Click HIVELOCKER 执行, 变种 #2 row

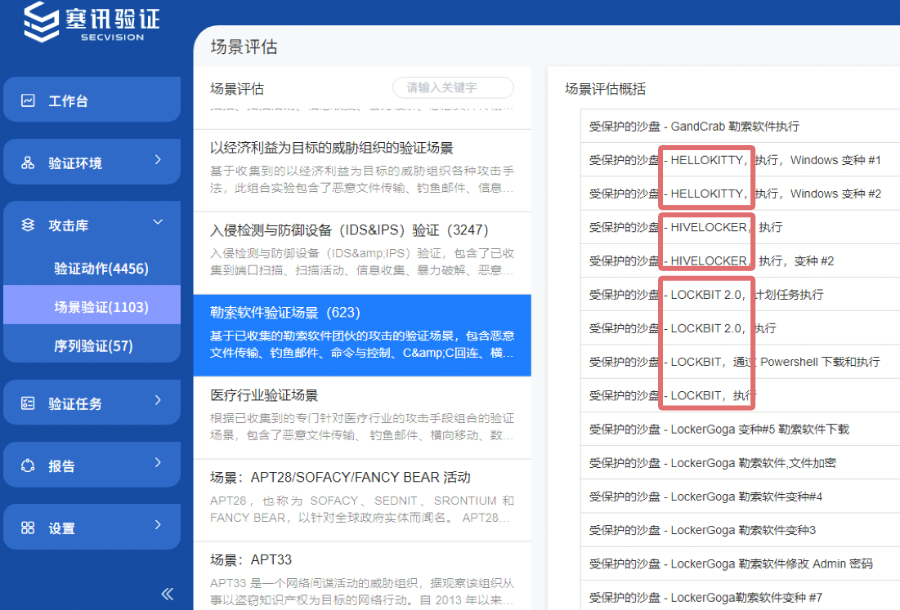740,261
